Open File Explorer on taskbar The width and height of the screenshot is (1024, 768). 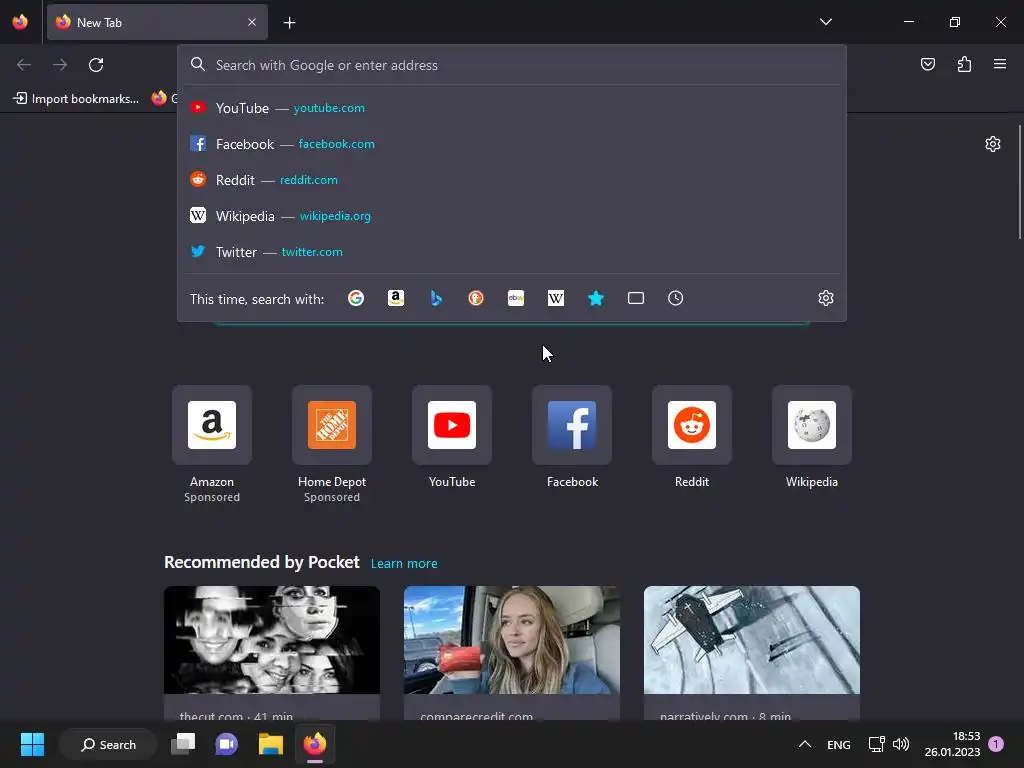(x=270, y=744)
